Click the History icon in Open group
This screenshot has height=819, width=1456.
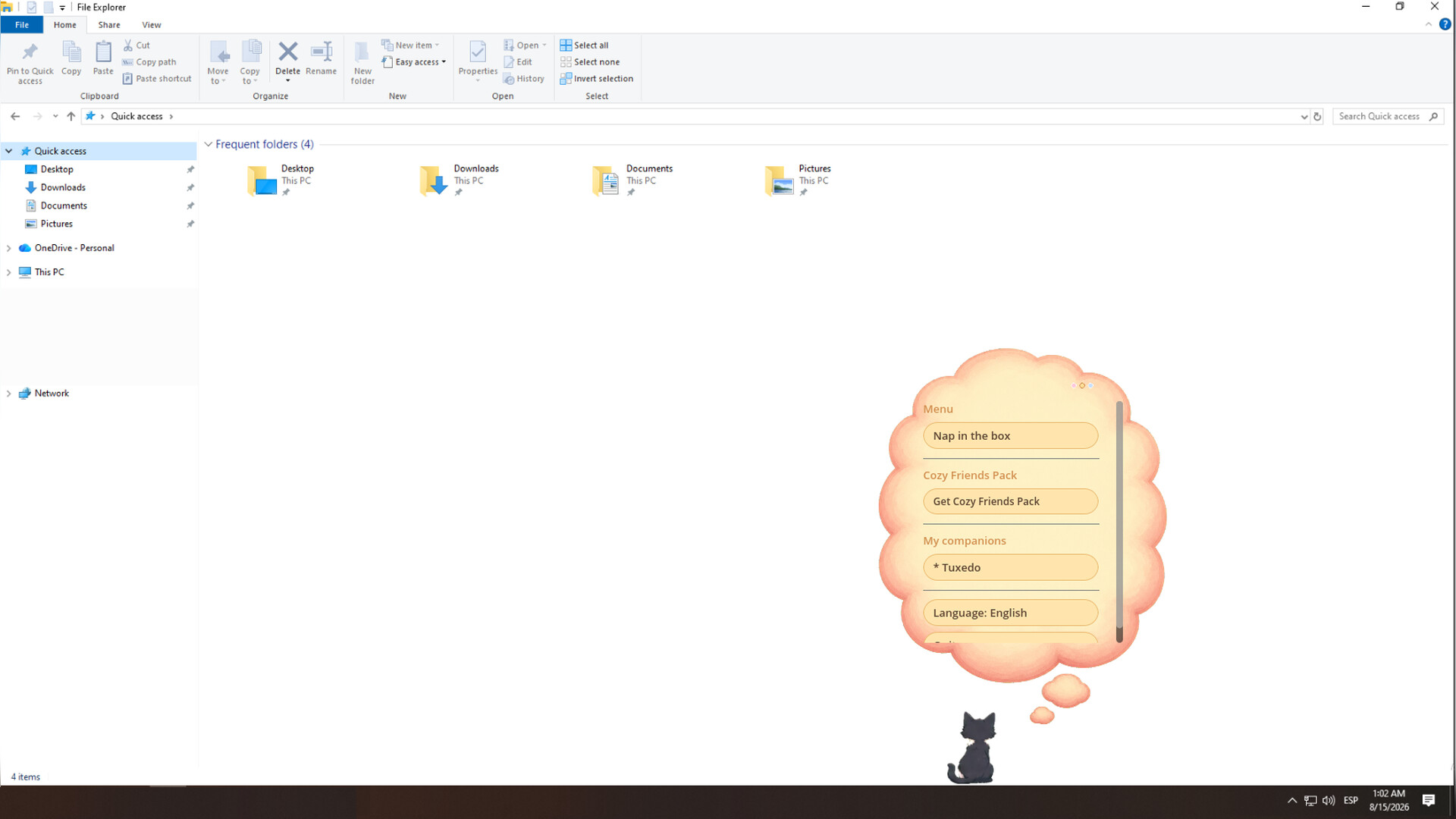pos(509,79)
